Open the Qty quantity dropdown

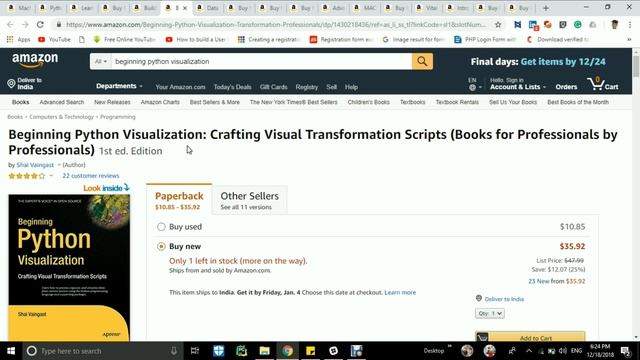(x=489, y=313)
